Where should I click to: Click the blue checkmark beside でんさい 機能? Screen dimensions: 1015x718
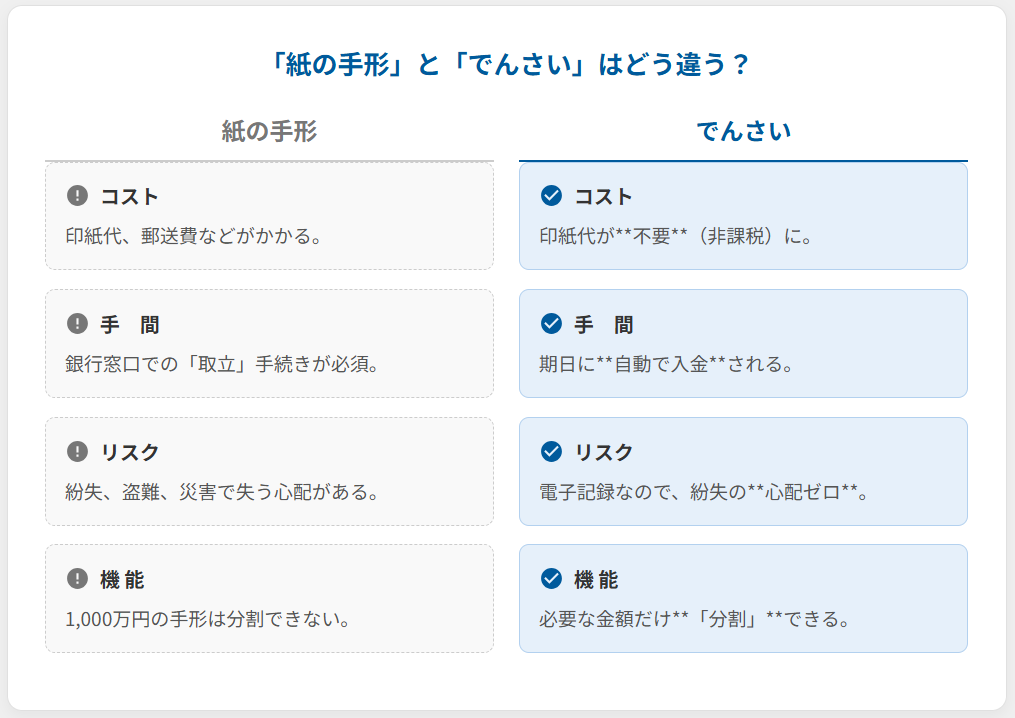tap(551, 578)
